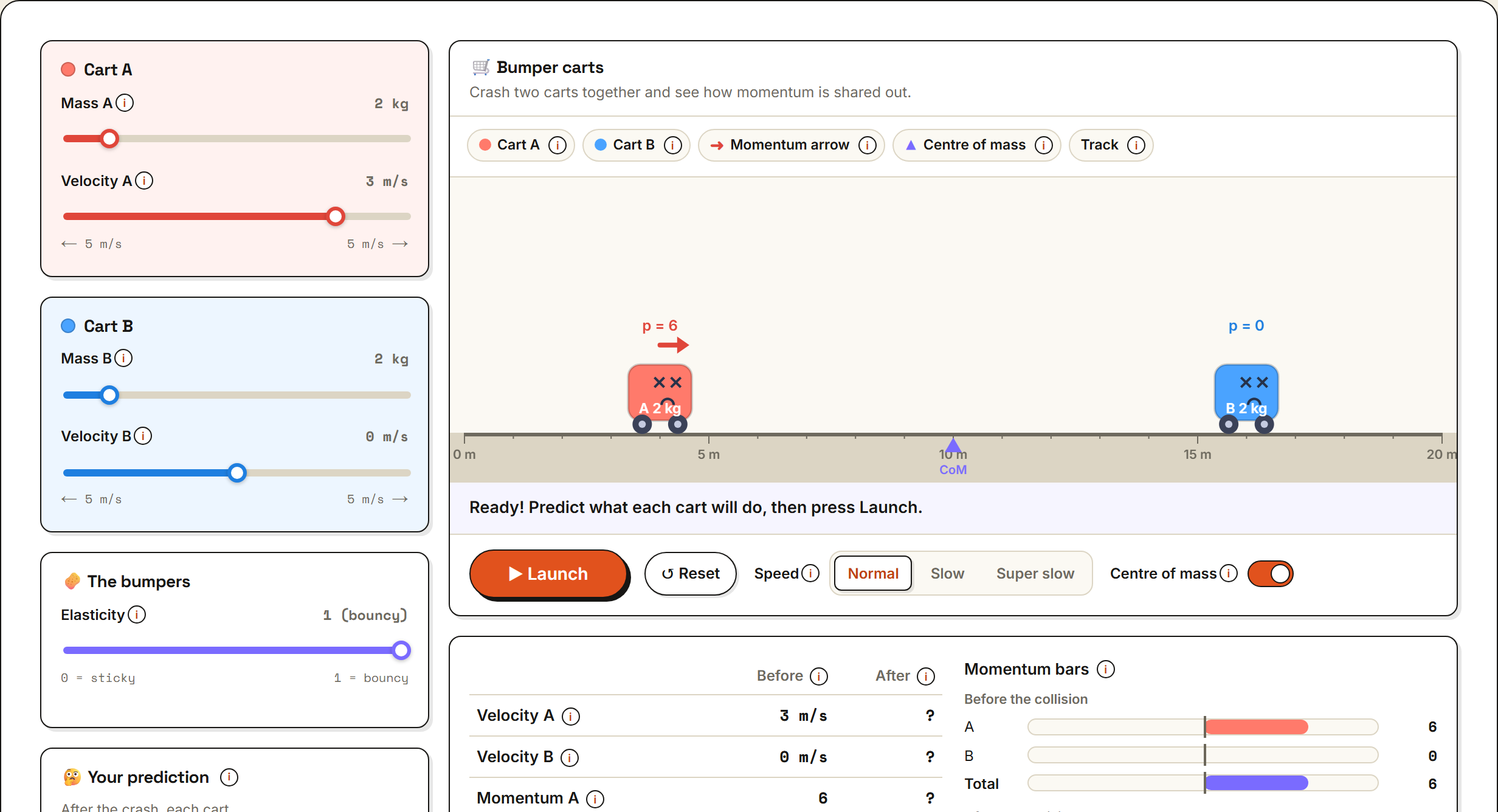
Task: Open the Velocity A info icon in Cart A panel
Action: click(x=144, y=181)
